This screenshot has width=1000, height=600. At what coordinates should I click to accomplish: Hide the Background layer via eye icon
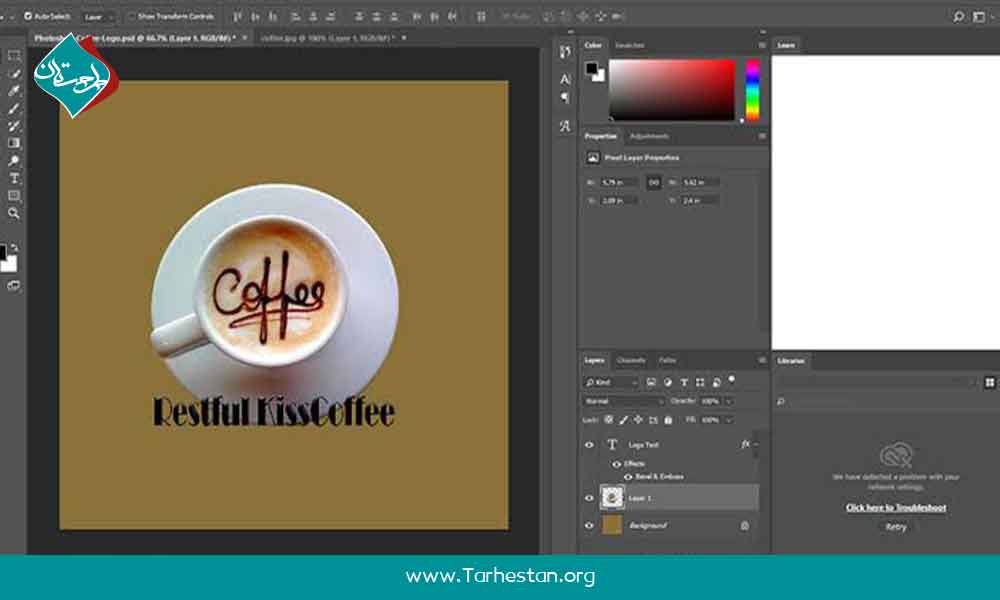(x=589, y=525)
